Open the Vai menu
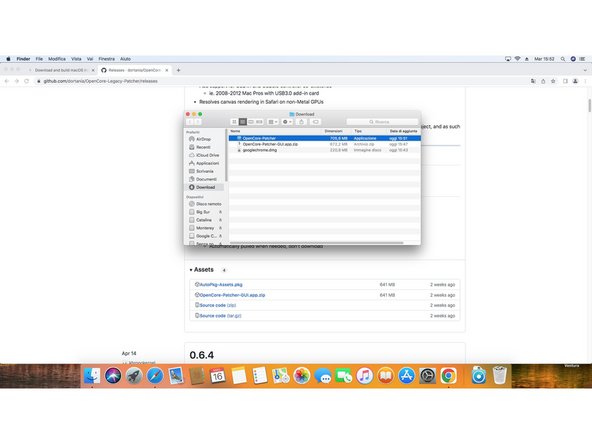The image size is (592, 444). point(90,59)
